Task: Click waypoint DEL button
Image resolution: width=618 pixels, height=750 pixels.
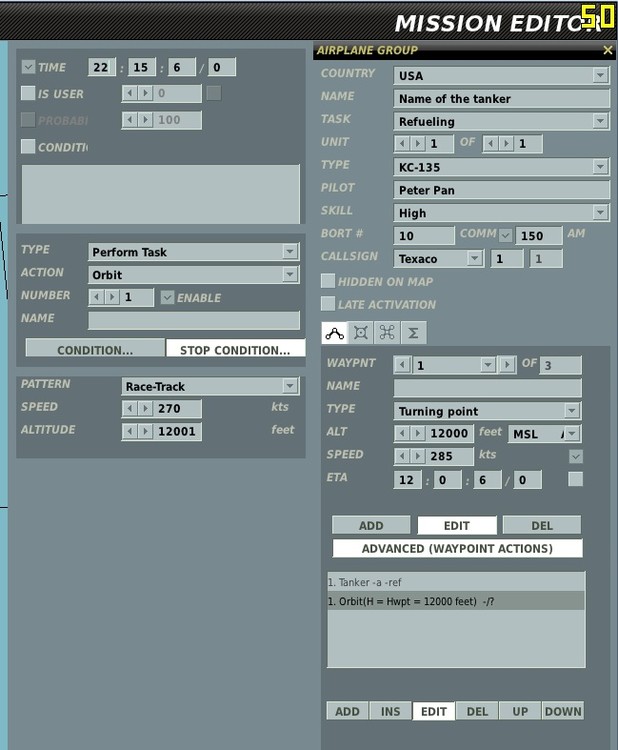Action: coord(542,525)
